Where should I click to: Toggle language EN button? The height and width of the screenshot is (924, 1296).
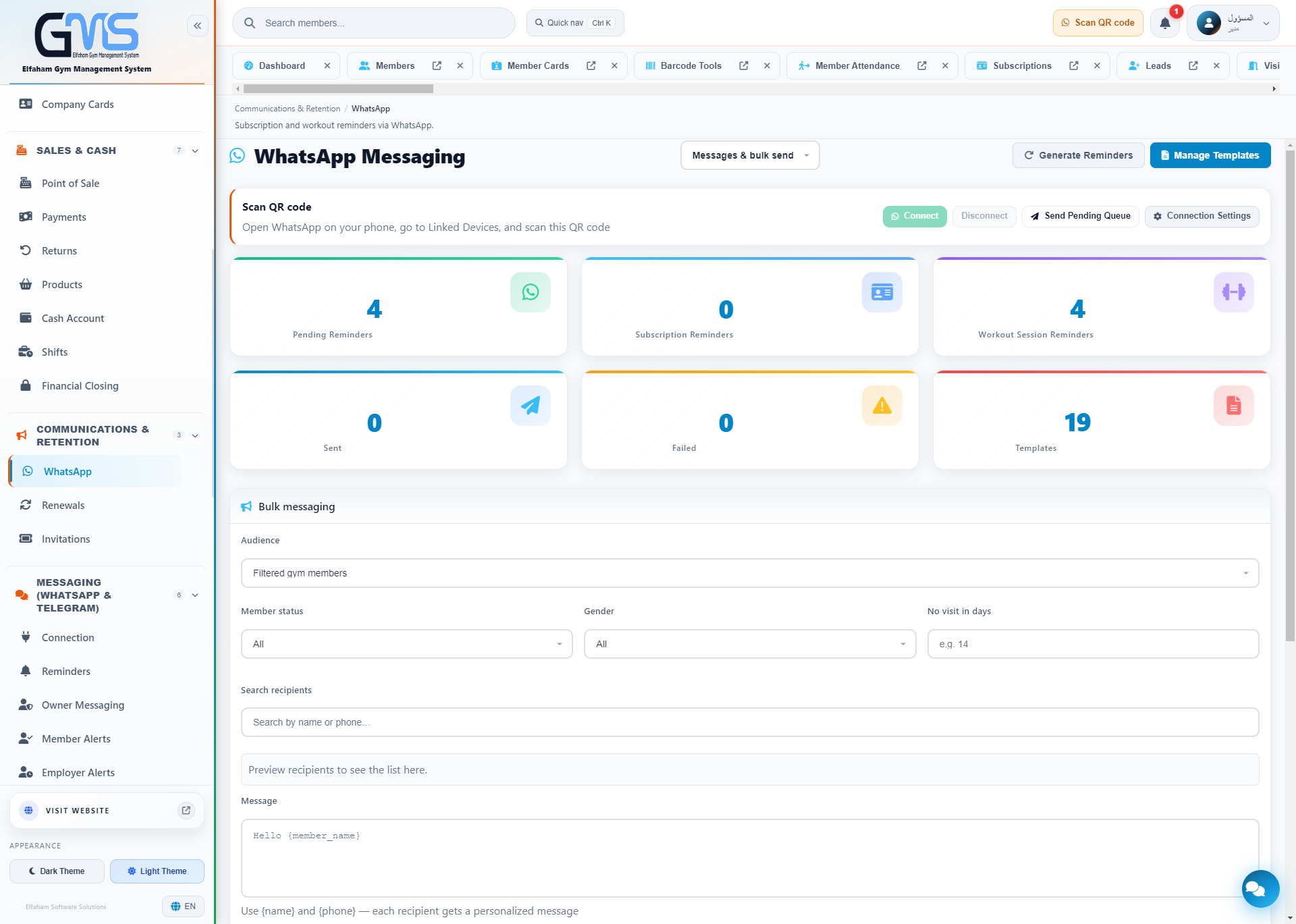(183, 906)
